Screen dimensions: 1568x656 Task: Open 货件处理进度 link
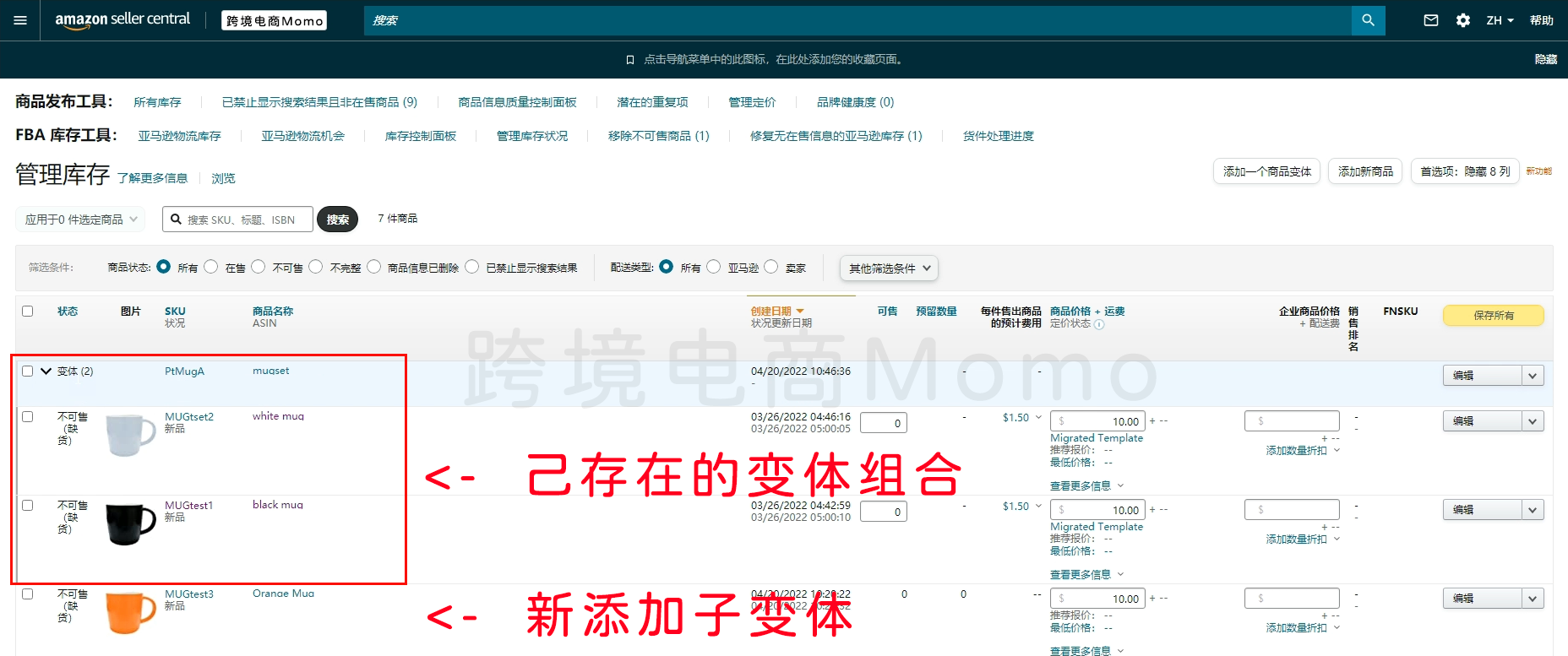(x=998, y=136)
